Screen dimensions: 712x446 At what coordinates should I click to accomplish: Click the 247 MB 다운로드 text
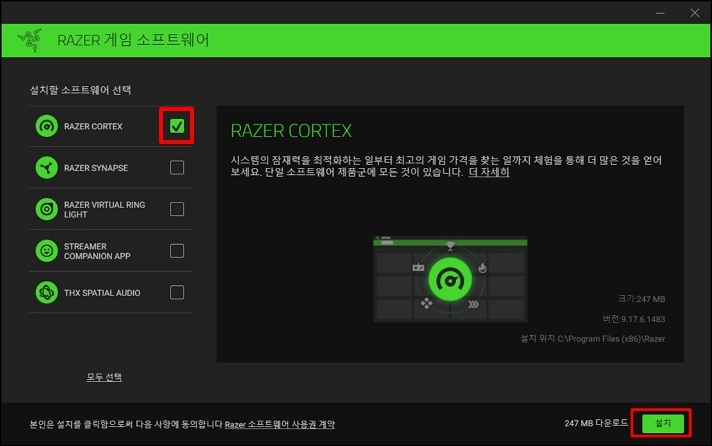[596, 423]
